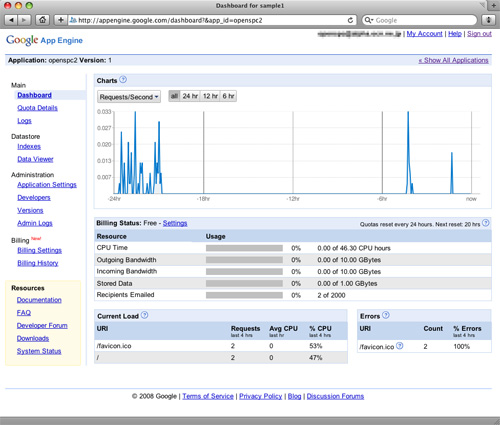Click the site icon in the address bar
The width and height of the screenshot is (500, 425).
(73, 20)
